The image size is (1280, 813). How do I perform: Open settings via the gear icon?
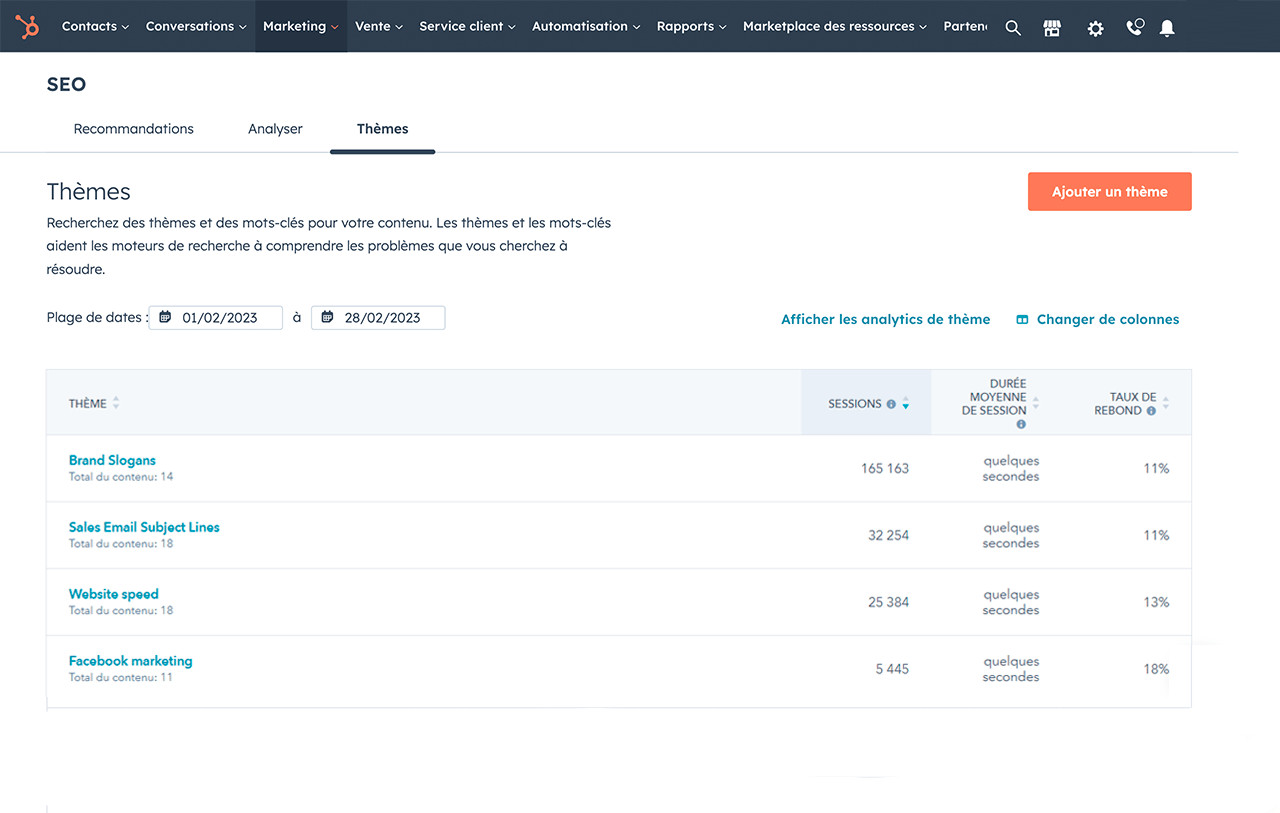(1095, 28)
